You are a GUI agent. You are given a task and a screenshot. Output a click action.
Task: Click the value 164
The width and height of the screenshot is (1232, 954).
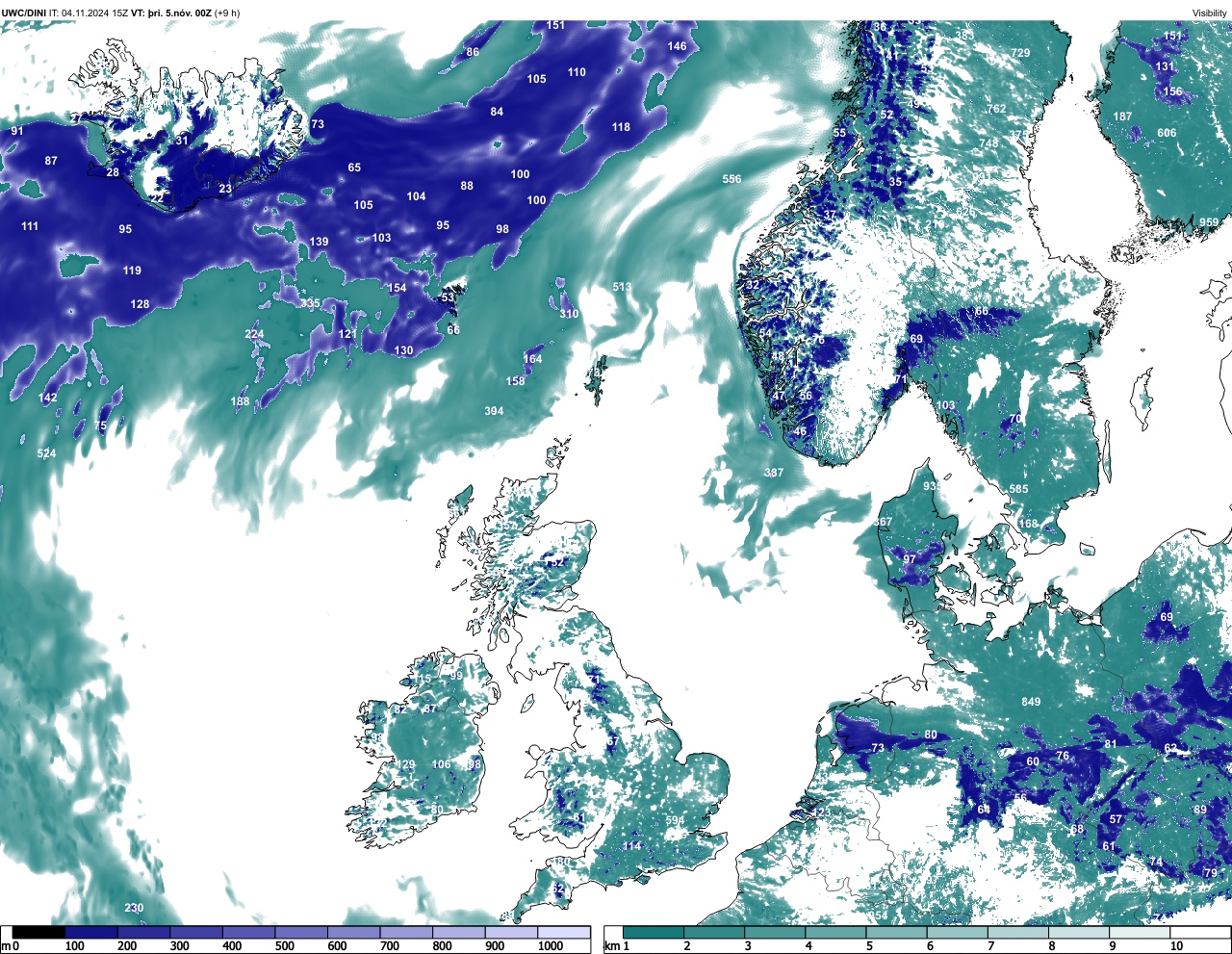point(532,359)
